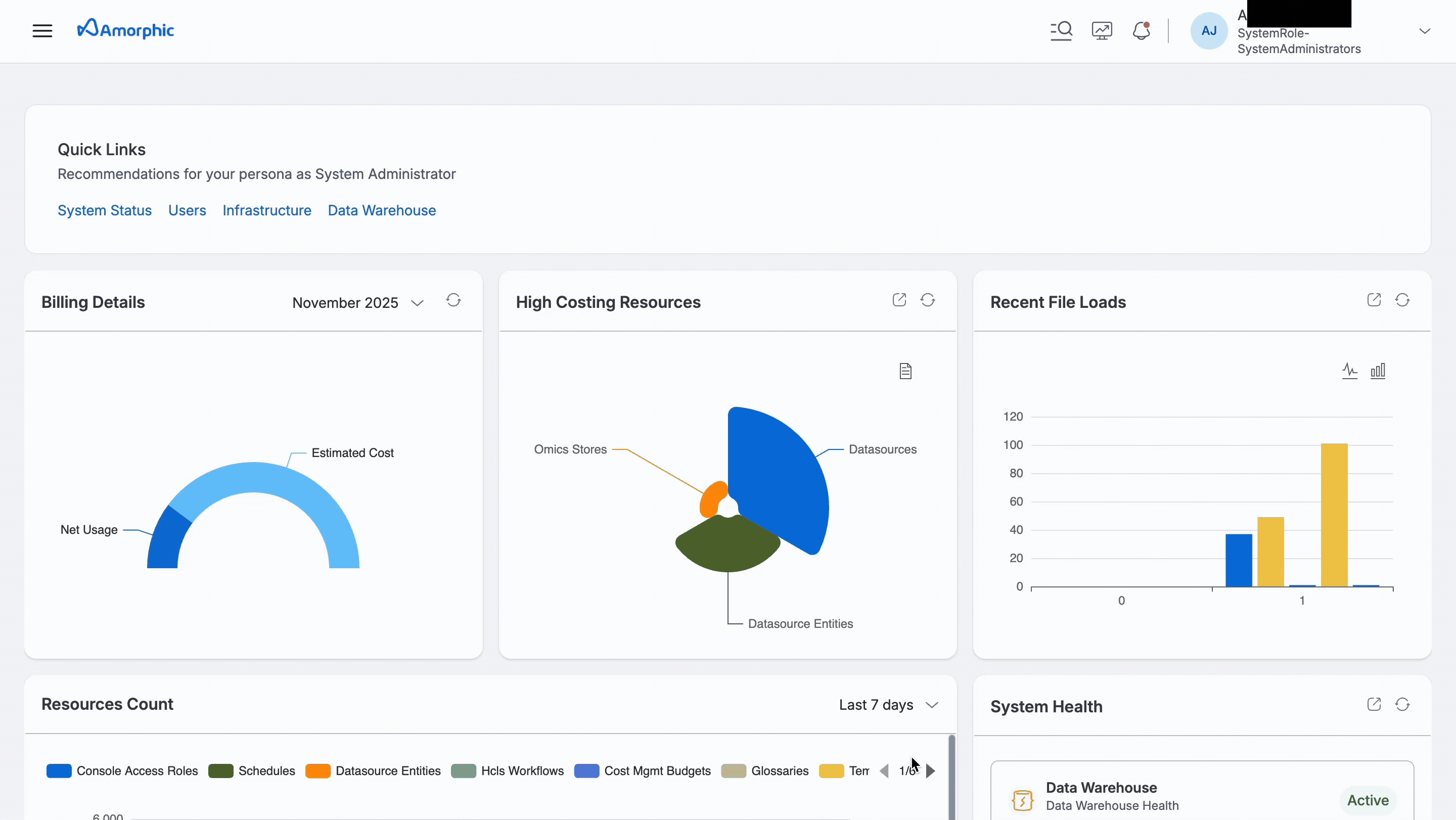Refresh the Billing Details widget
The width and height of the screenshot is (1456, 820).
tap(453, 300)
